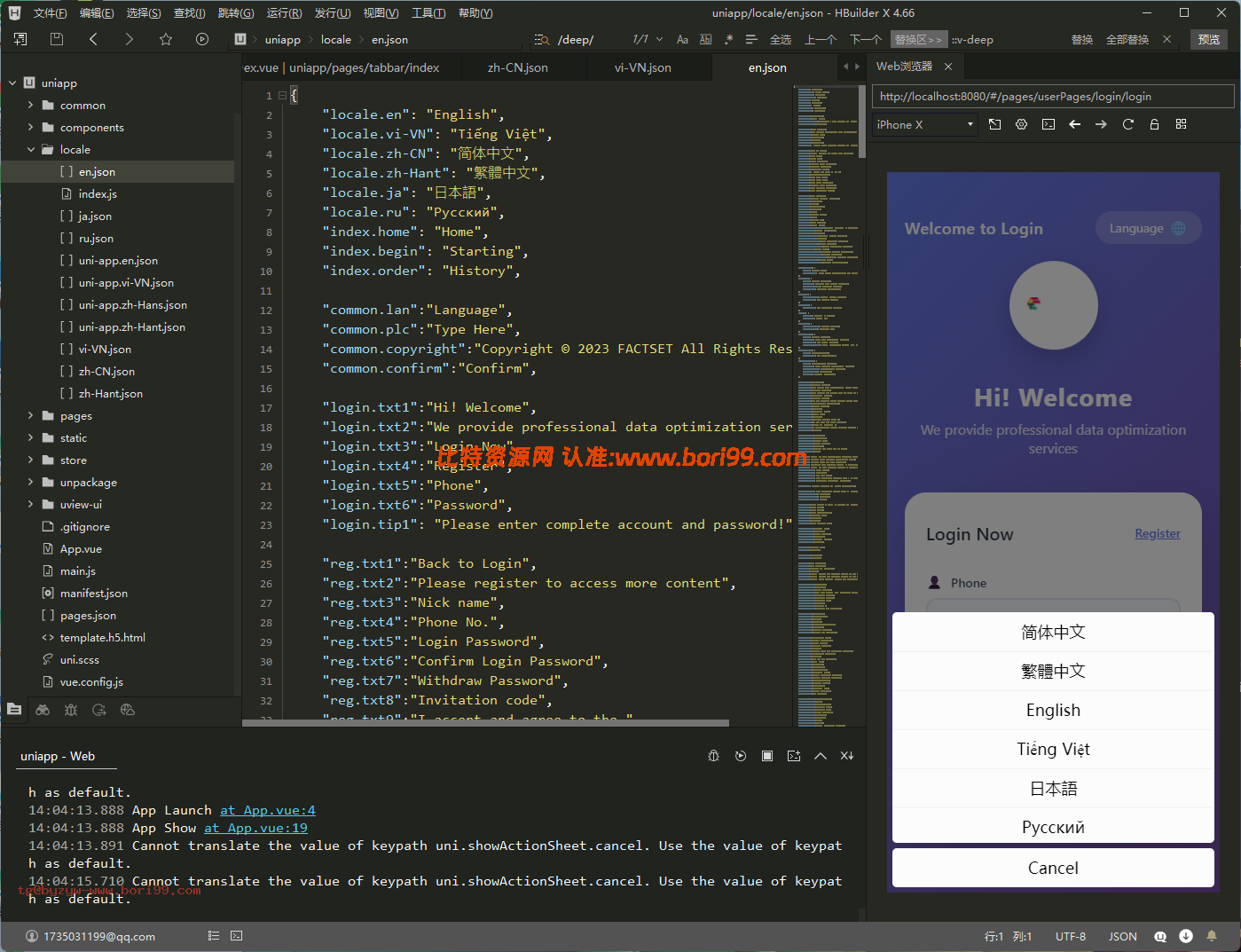Click the sync refresh icon in sidebar

99,710
